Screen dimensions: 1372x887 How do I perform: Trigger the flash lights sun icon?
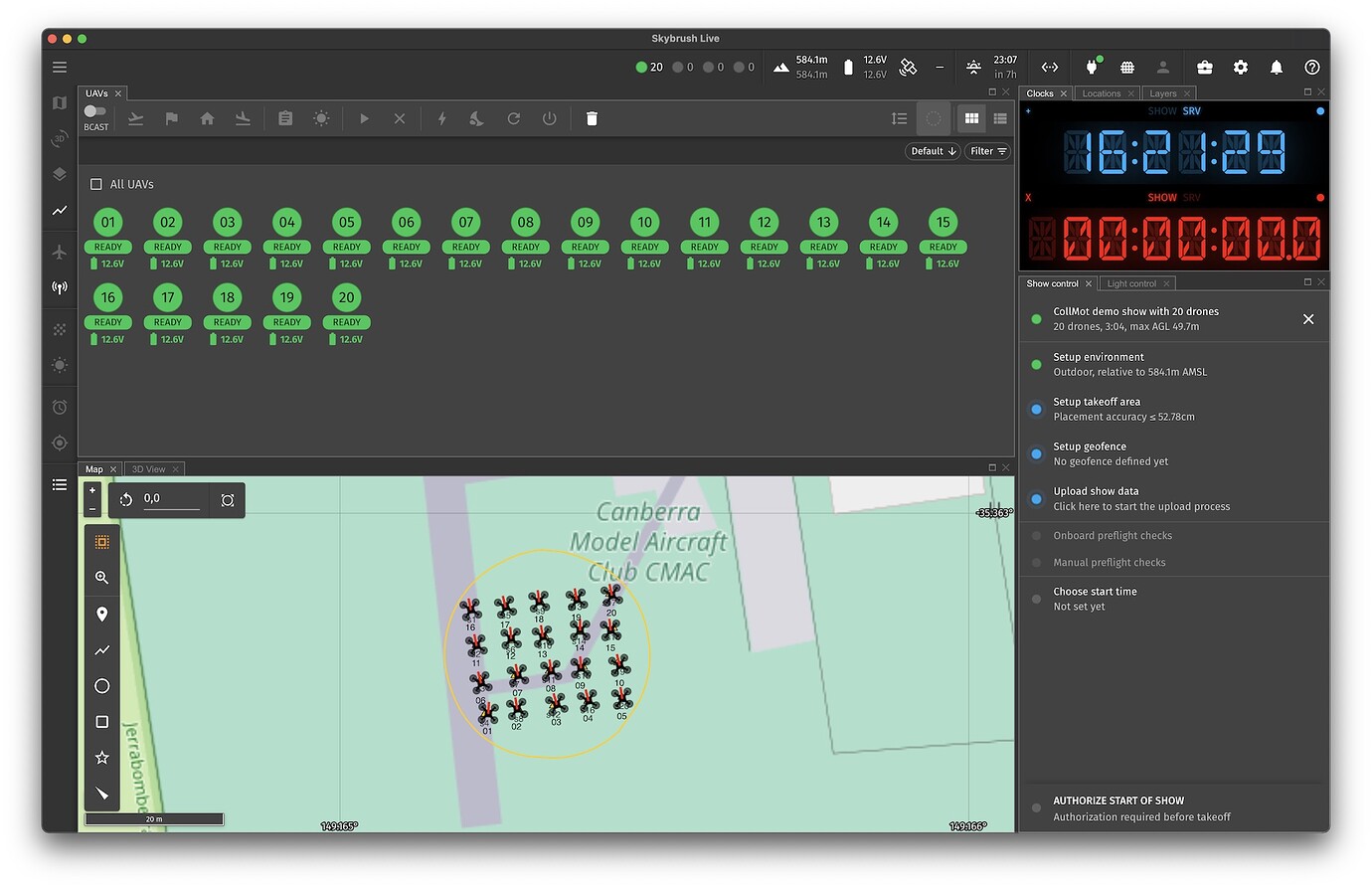321,118
